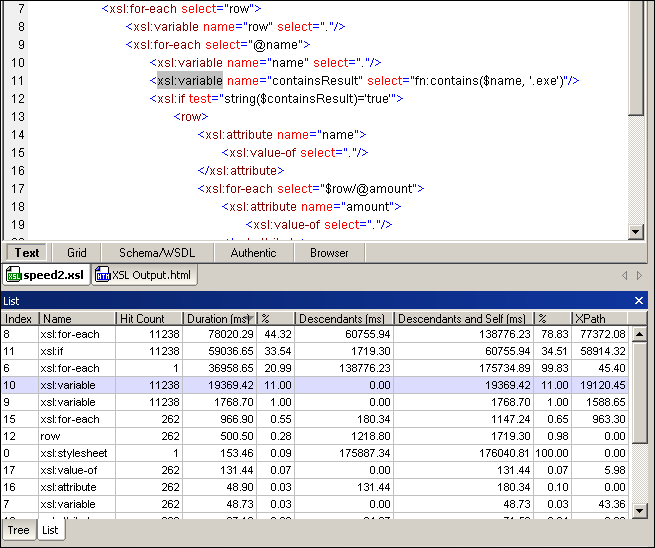Click the speed2.xsl file tab icon
655x548 pixels.
click(x=15, y=275)
